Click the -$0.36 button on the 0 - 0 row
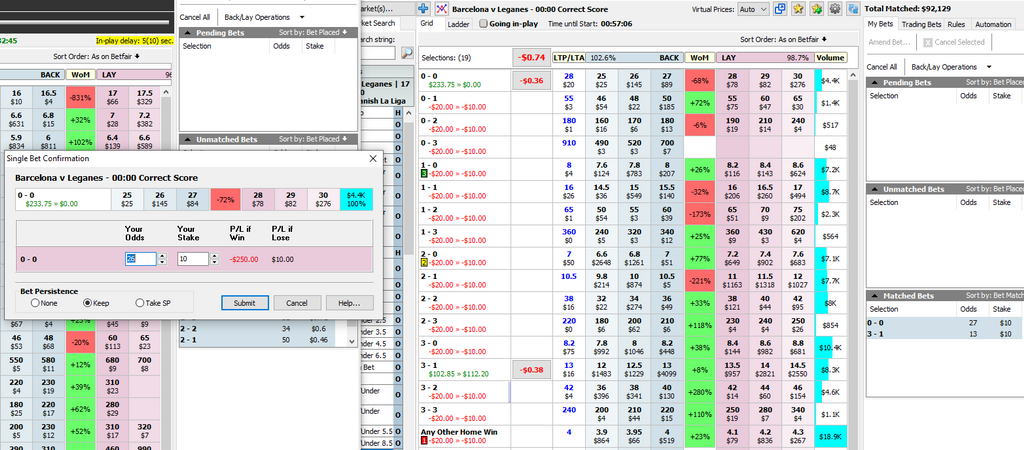 click(531, 81)
